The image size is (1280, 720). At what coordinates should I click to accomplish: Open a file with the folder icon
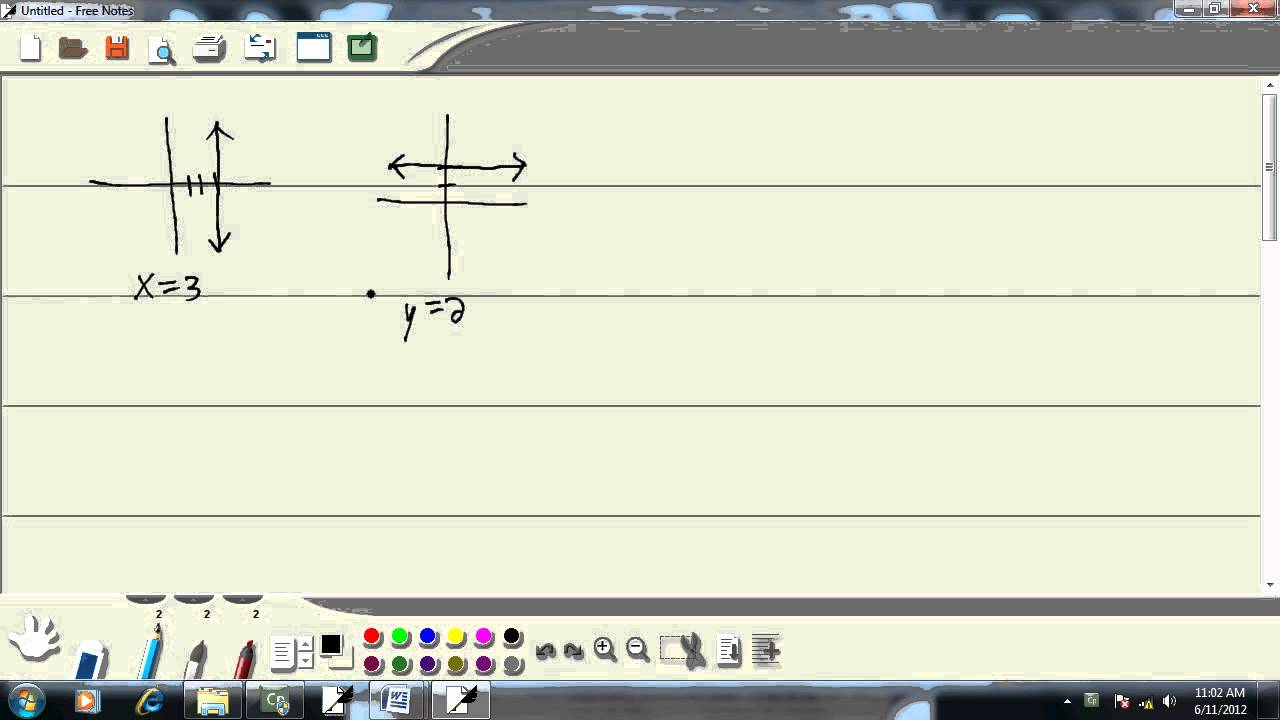pyautogui.click(x=73, y=48)
